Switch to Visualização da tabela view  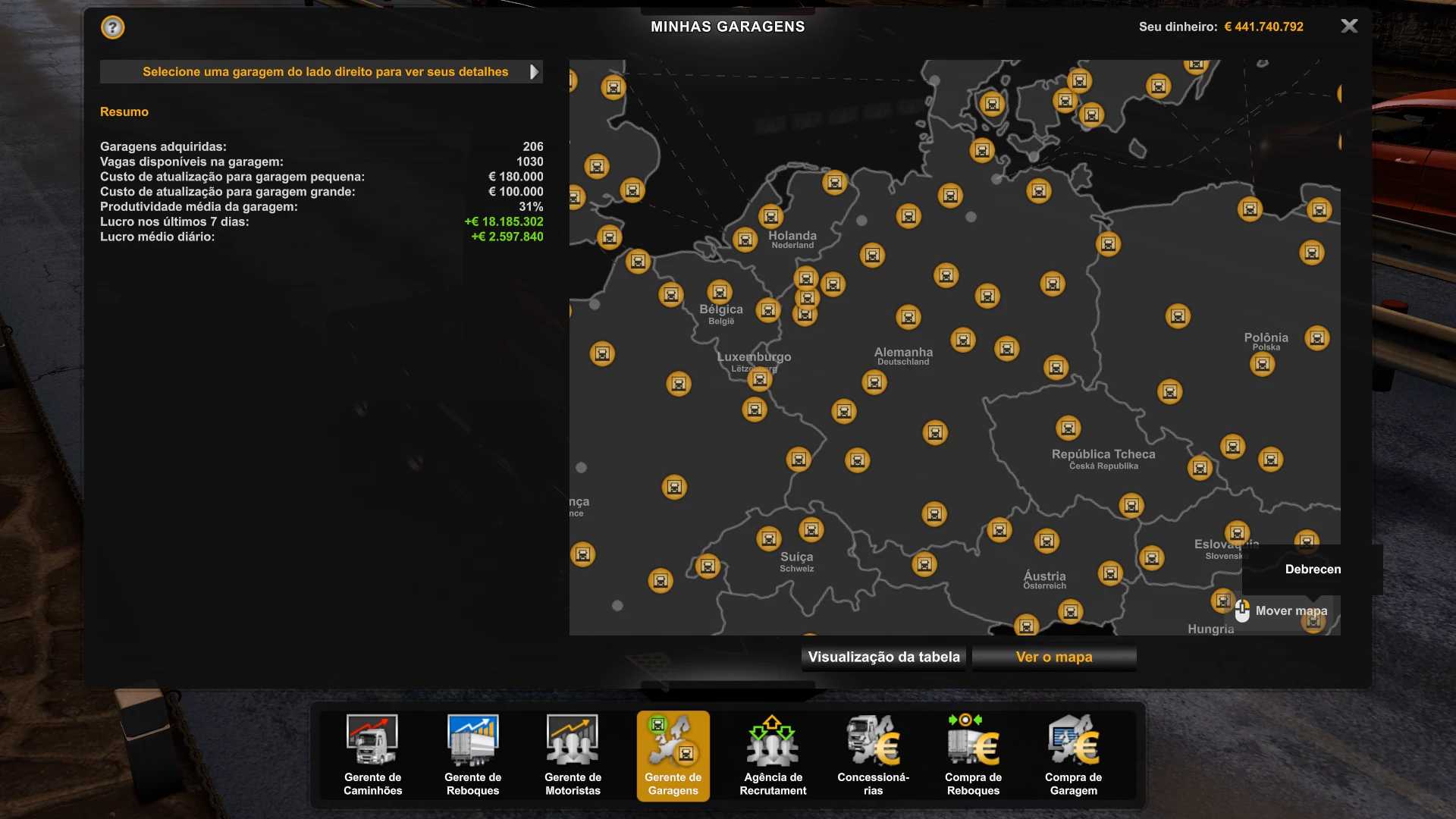point(883,657)
